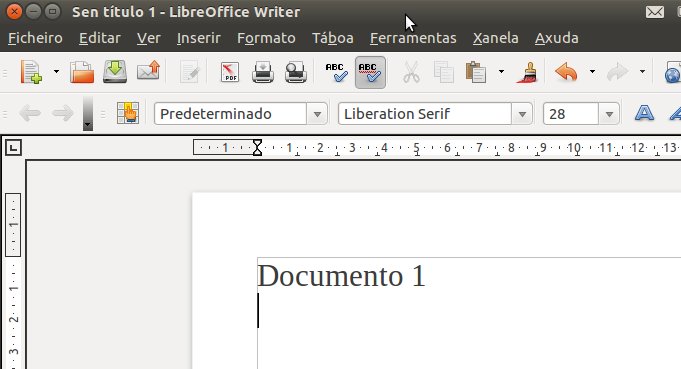
Task: Click the font size field showing 28
Action: pyautogui.click(x=571, y=114)
